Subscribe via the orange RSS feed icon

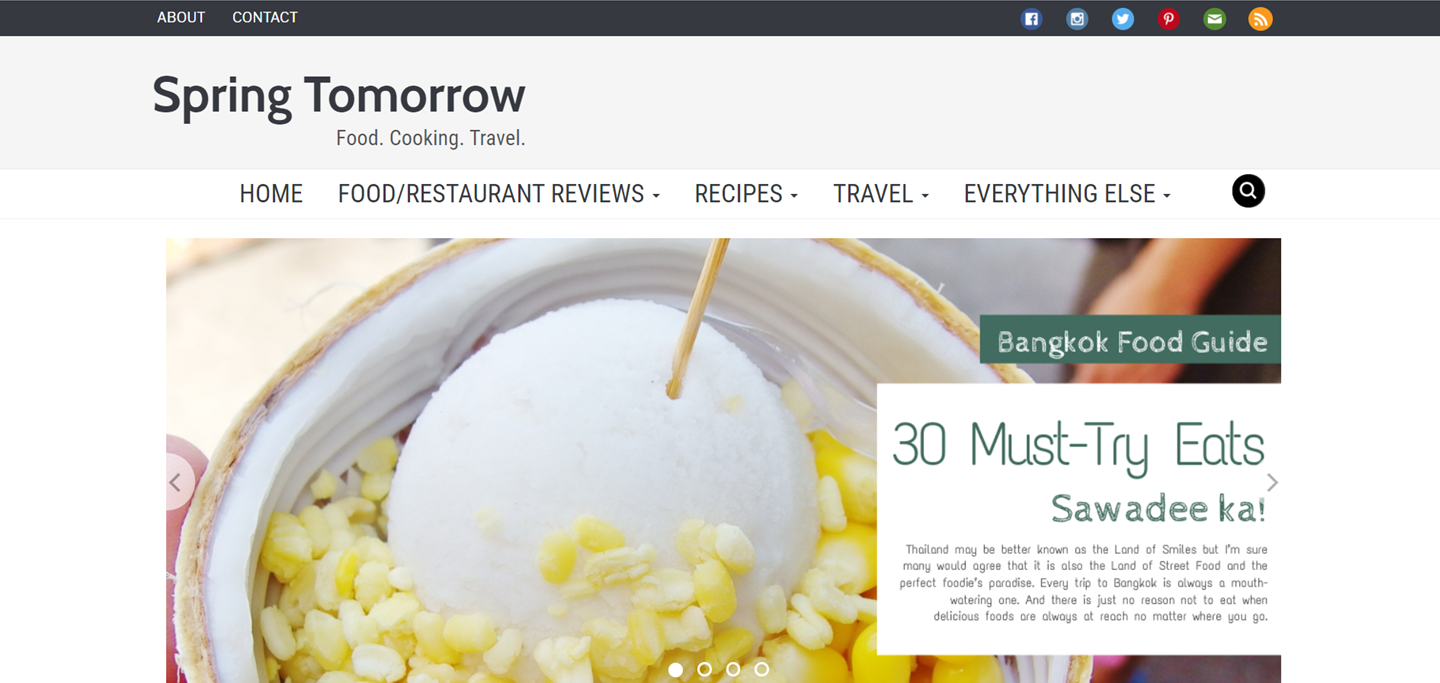pos(1260,19)
